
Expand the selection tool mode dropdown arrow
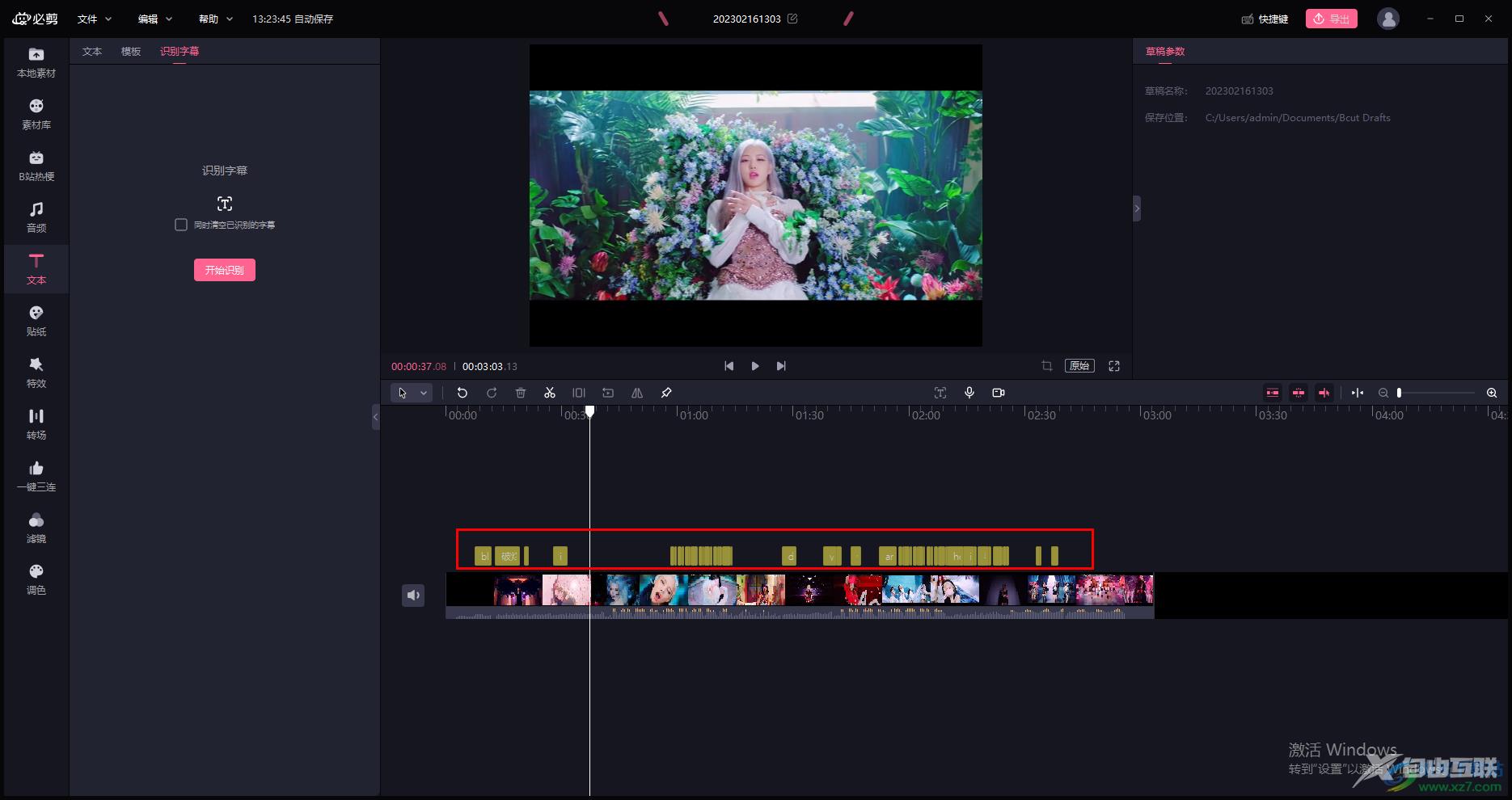click(x=424, y=393)
